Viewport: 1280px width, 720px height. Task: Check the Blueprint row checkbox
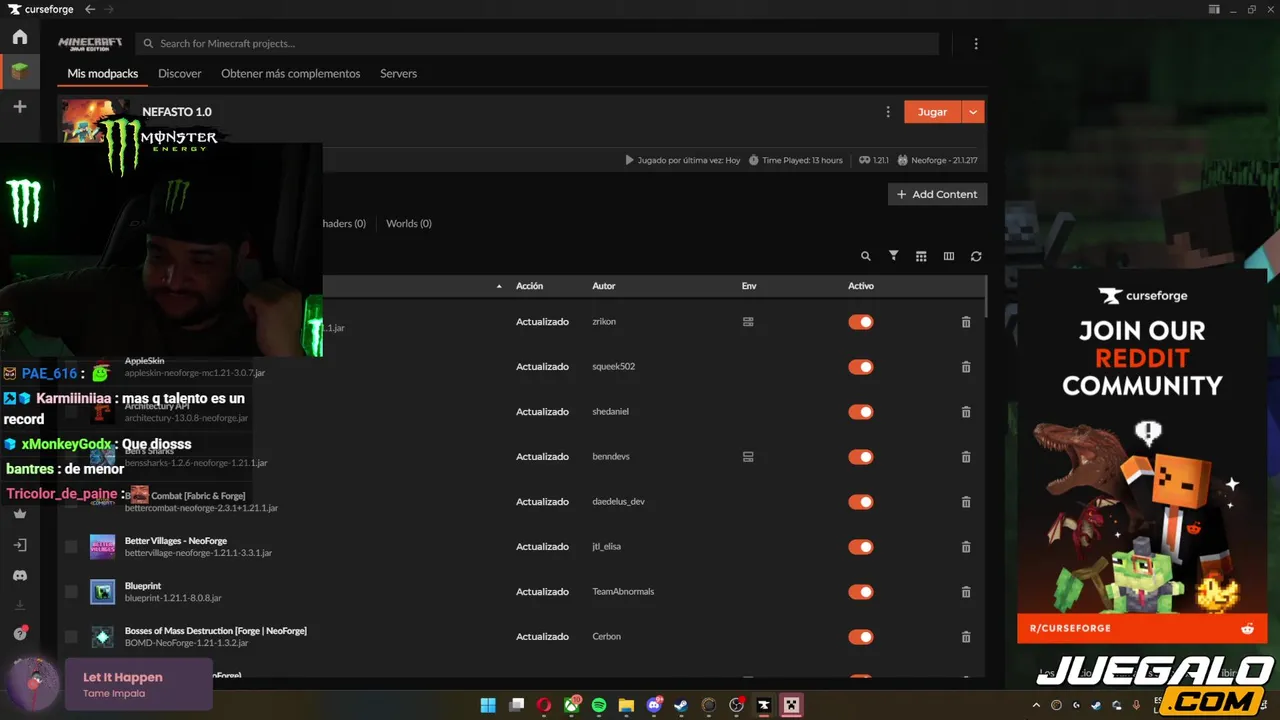point(71,592)
